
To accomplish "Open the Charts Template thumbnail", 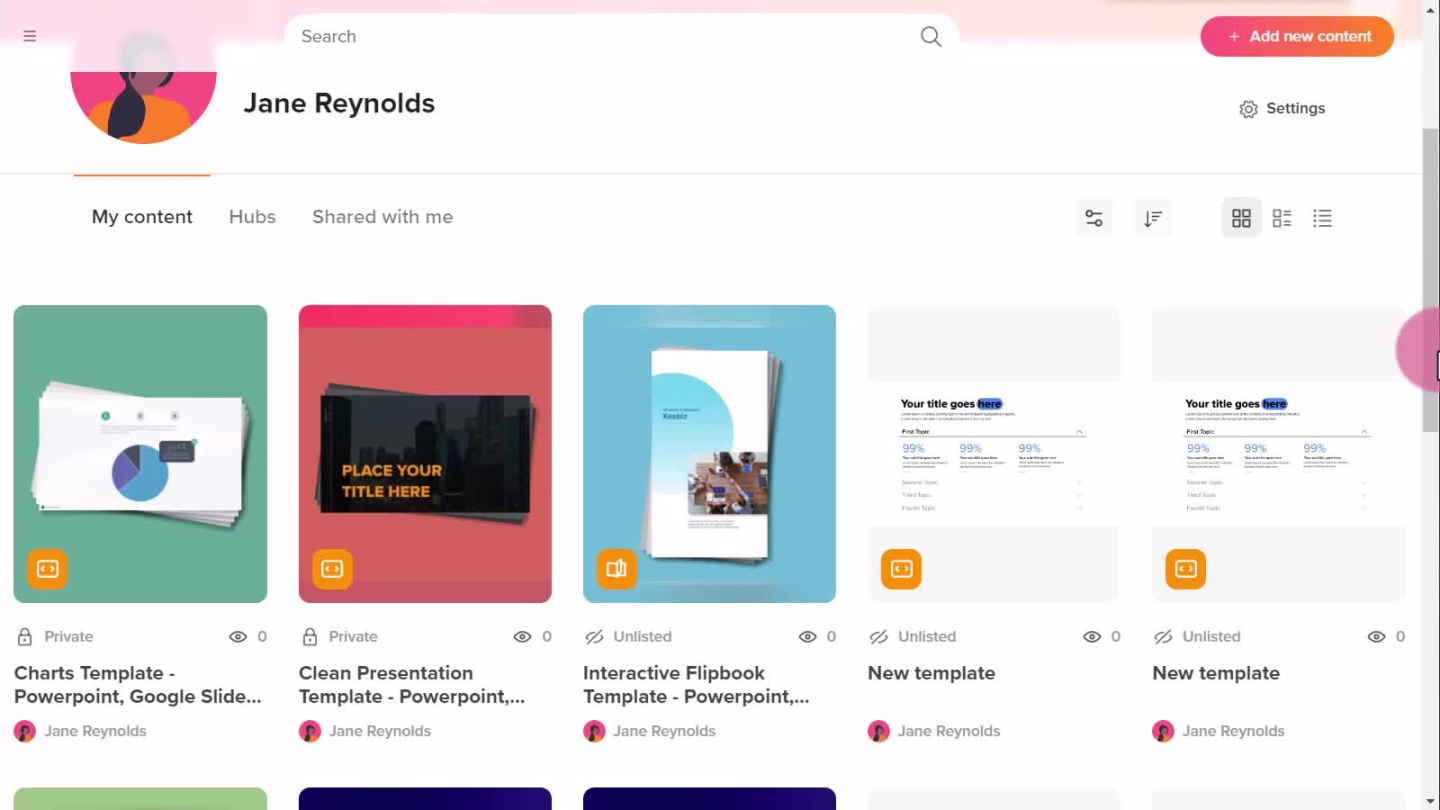I will pyautogui.click(x=140, y=453).
